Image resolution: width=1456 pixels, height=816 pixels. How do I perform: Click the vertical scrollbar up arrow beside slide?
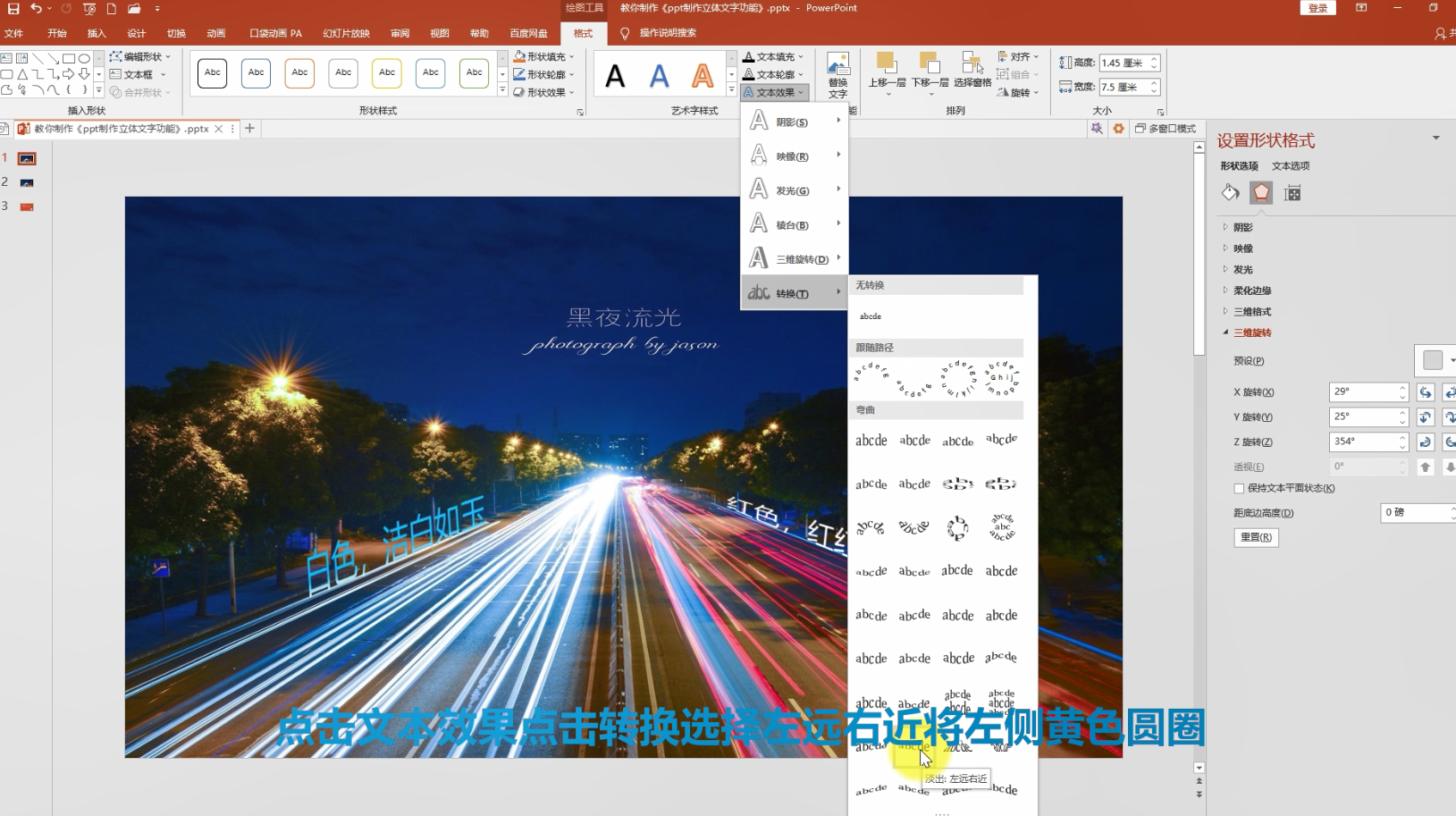tap(1199, 147)
